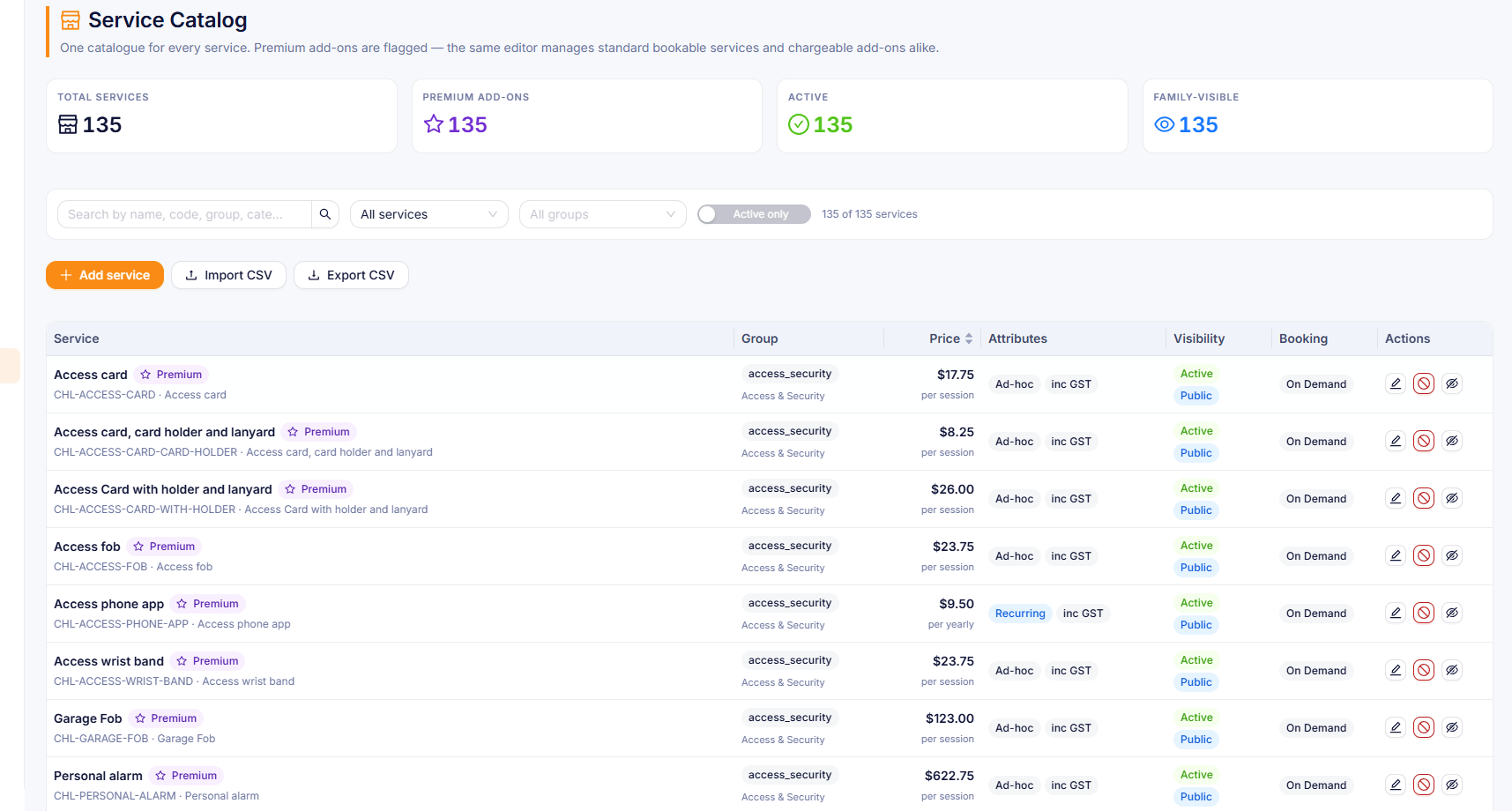Click the Active tag for Garage Fob

tap(1196, 718)
